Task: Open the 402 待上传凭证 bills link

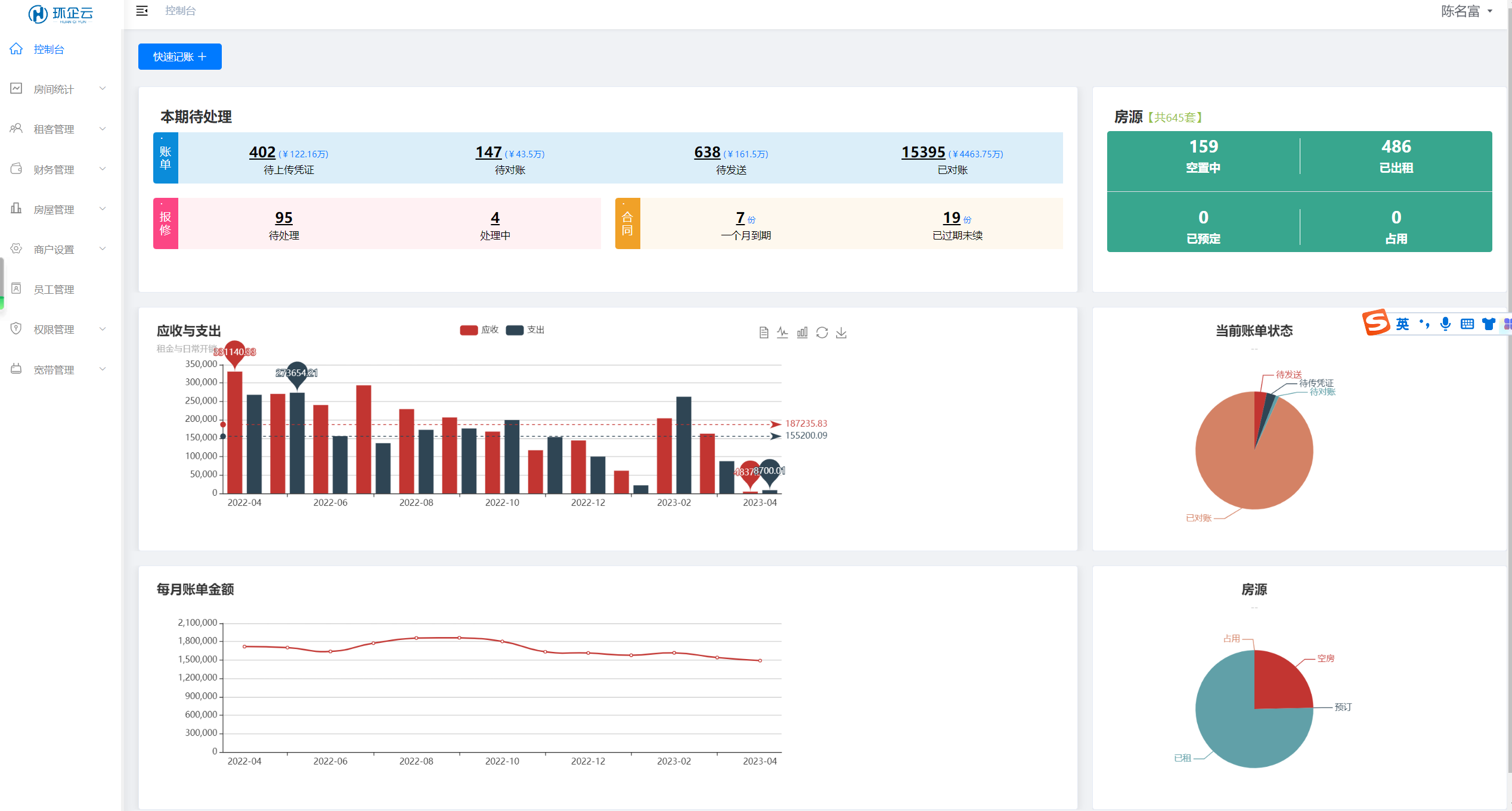Action: pyautogui.click(x=262, y=153)
